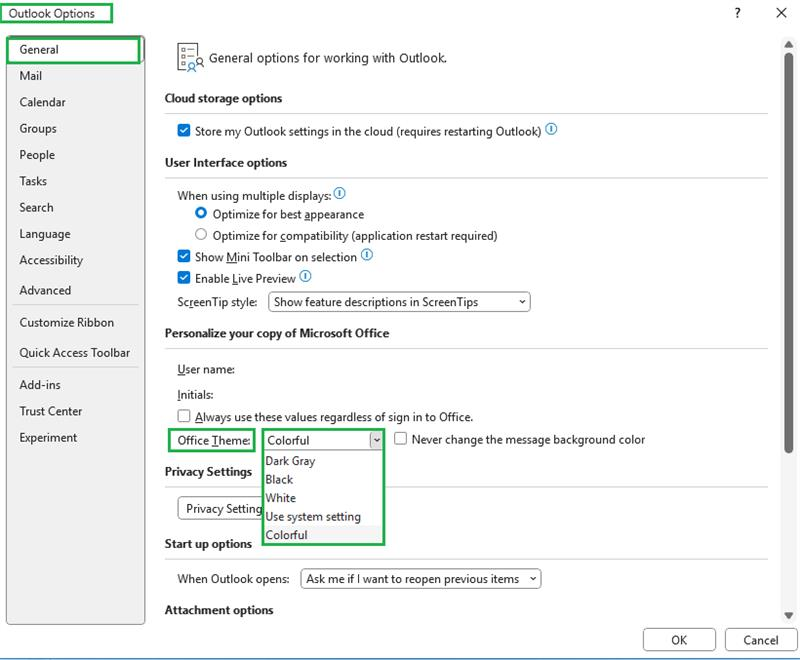
Task: Choose Colorful in theme dropdown list
Action: (x=323, y=535)
